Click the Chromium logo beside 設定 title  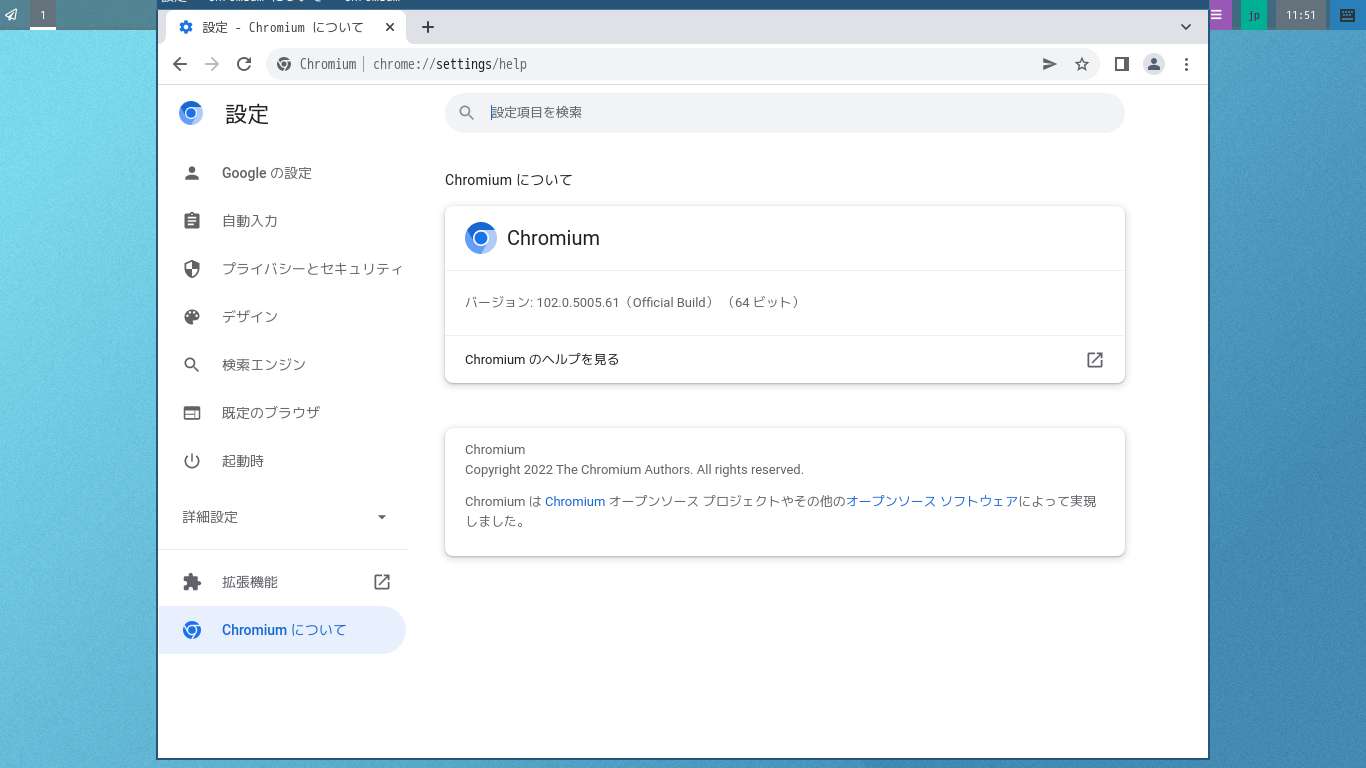(191, 113)
